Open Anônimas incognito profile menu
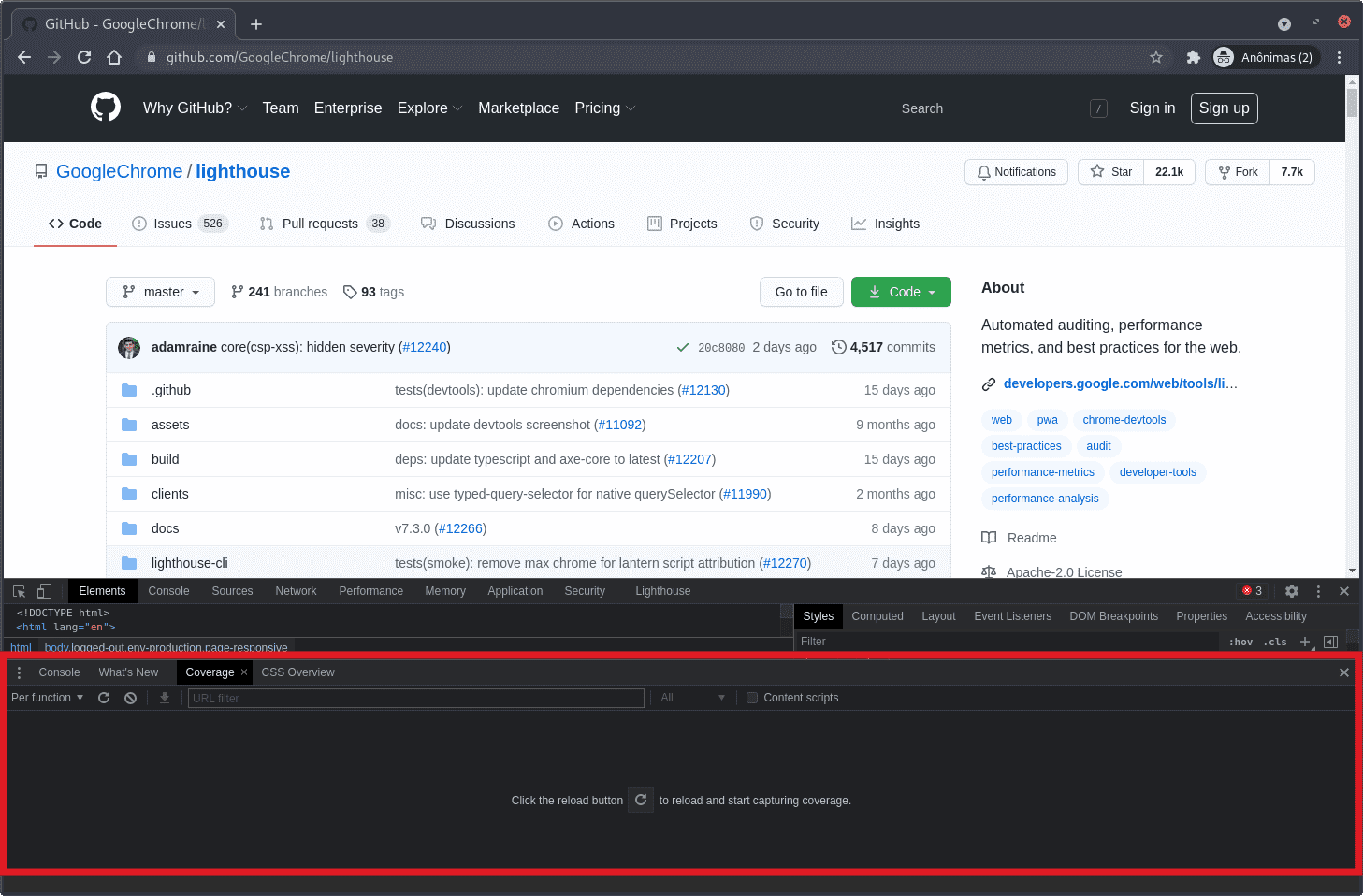This screenshot has width=1363, height=896. click(1266, 57)
